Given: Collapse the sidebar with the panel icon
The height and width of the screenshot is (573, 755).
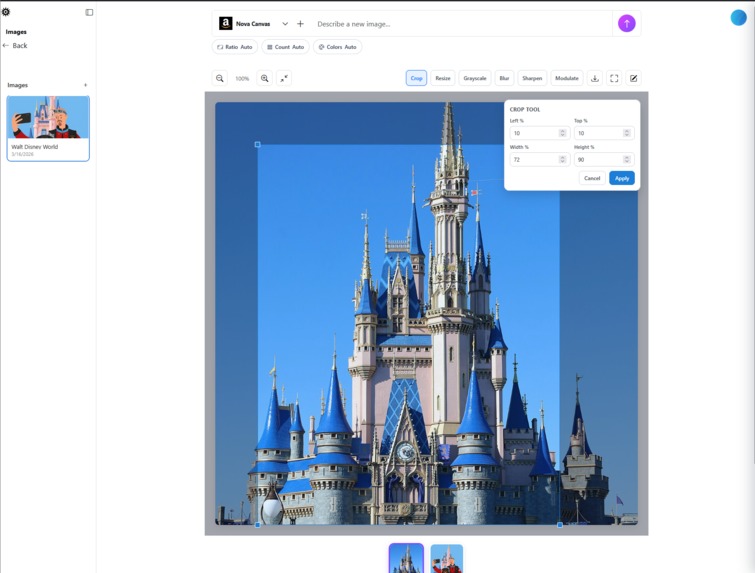Looking at the screenshot, I should click(89, 12).
